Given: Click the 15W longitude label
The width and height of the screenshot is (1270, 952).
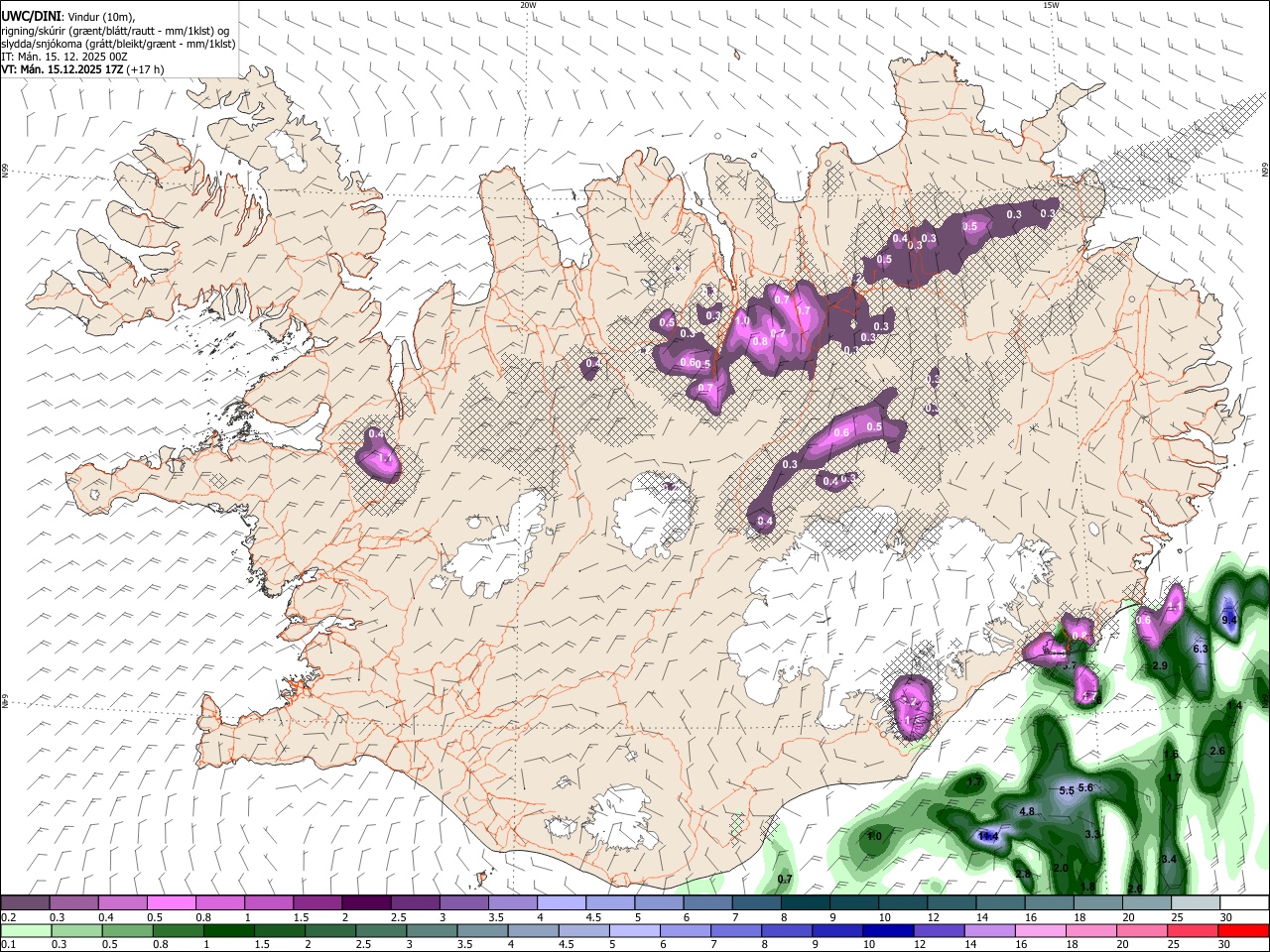Looking at the screenshot, I should (x=1051, y=5).
